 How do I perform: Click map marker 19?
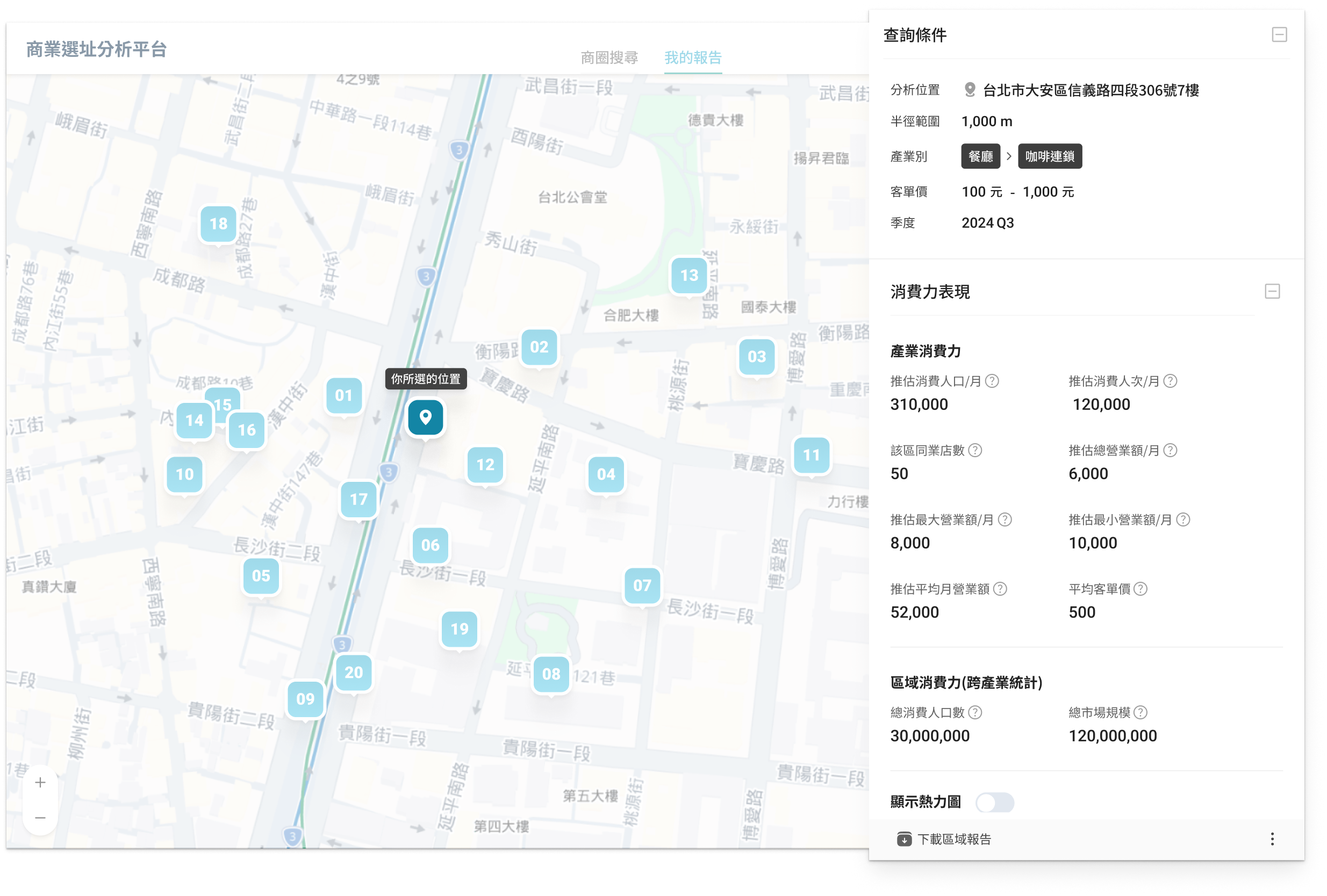point(460,629)
